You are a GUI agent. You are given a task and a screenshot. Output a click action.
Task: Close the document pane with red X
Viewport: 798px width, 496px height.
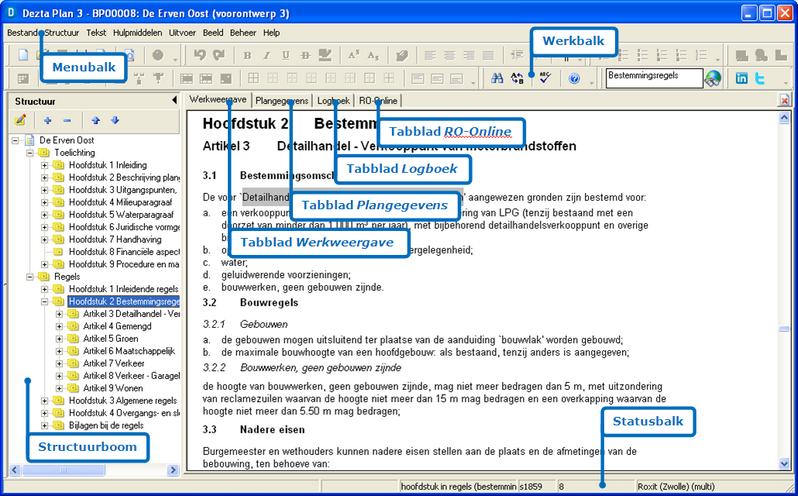(x=784, y=100)
